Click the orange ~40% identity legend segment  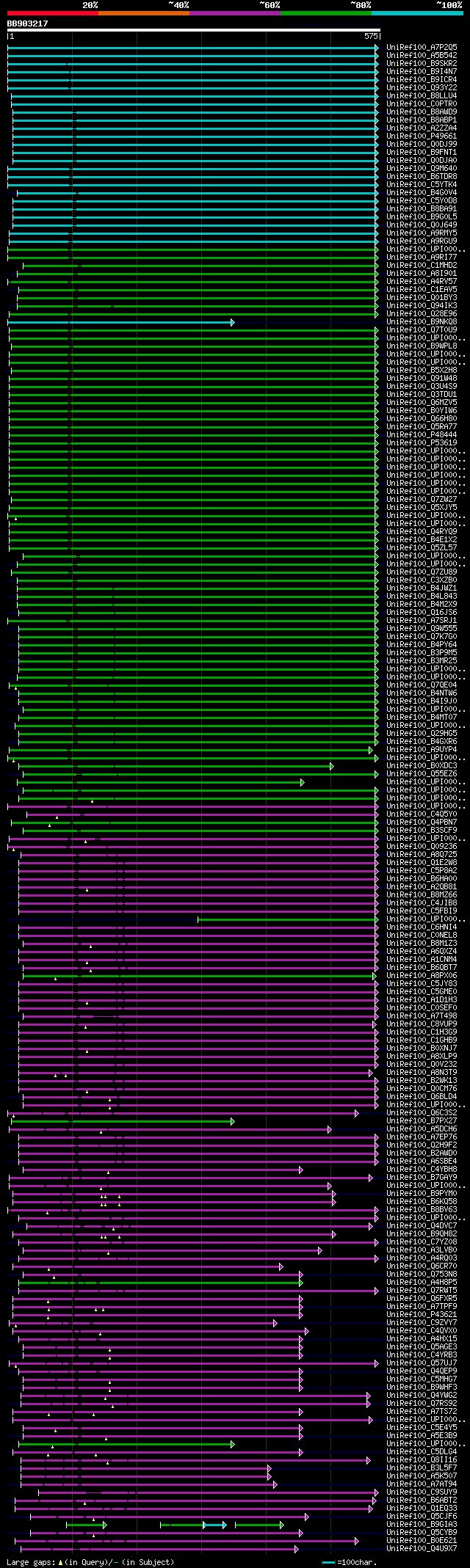coord(143,13)
